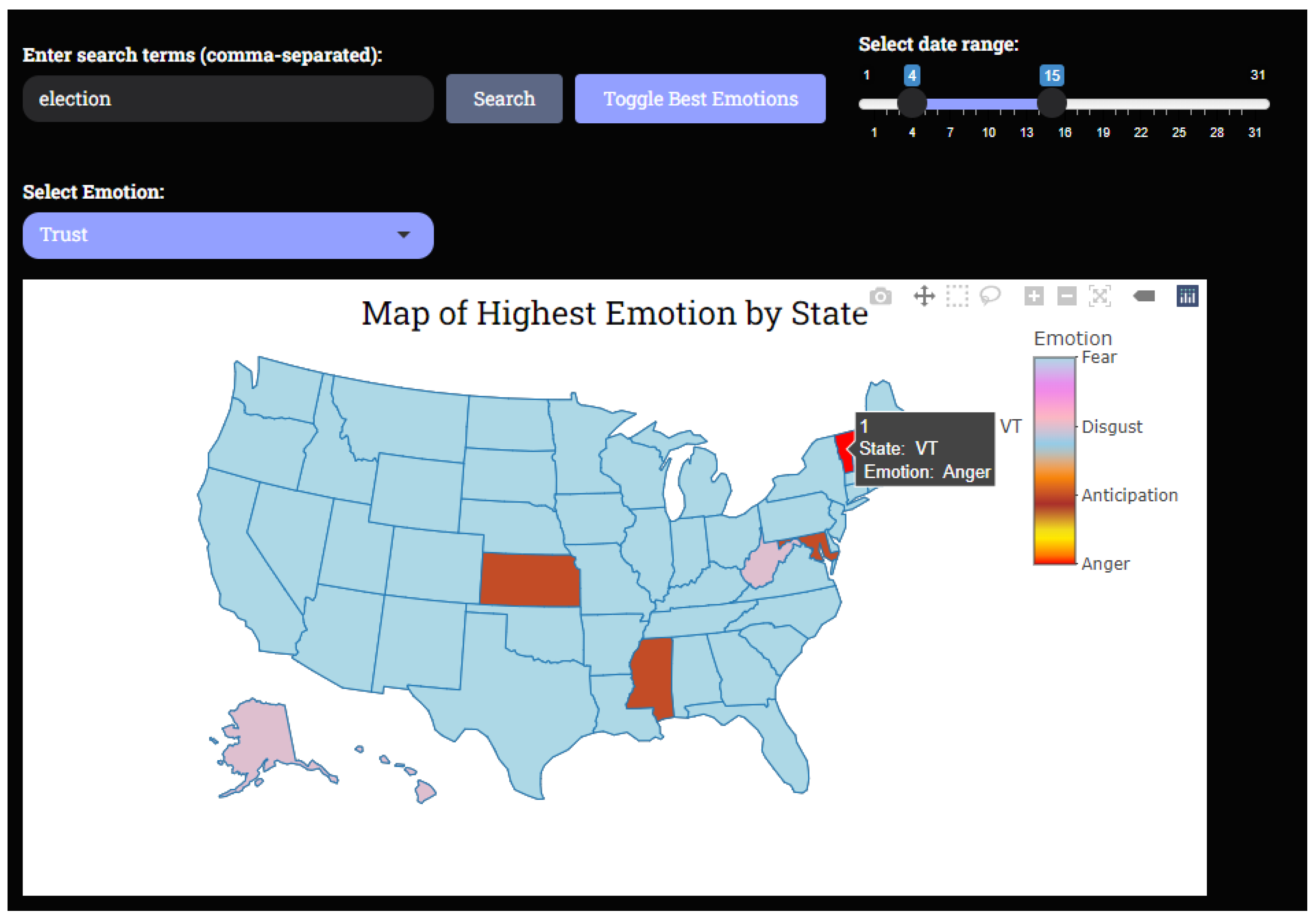Screen dimensions: 1316x920
Task: Click the election search input field
Action: coord(228,98)
